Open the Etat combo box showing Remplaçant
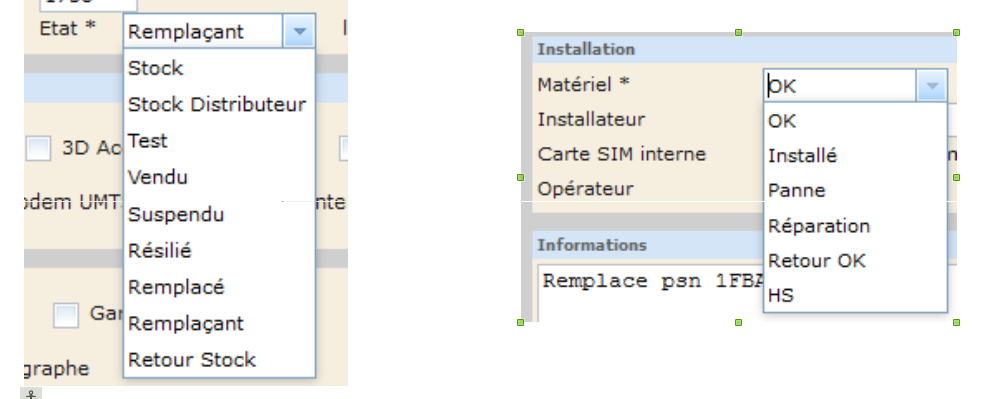 coord(219,31)
